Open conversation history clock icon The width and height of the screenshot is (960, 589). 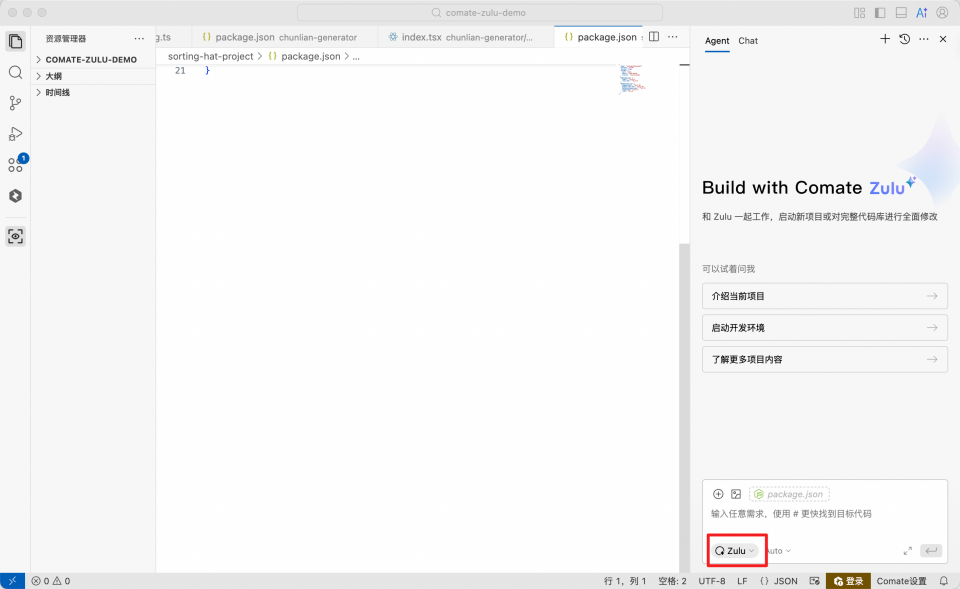pos(904,39)
